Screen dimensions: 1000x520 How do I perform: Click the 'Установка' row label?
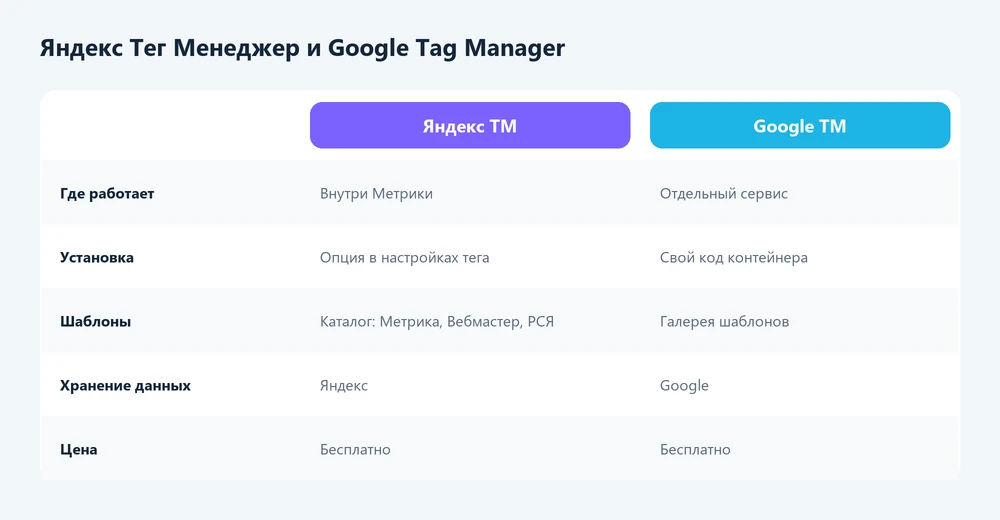click(97, 258)
